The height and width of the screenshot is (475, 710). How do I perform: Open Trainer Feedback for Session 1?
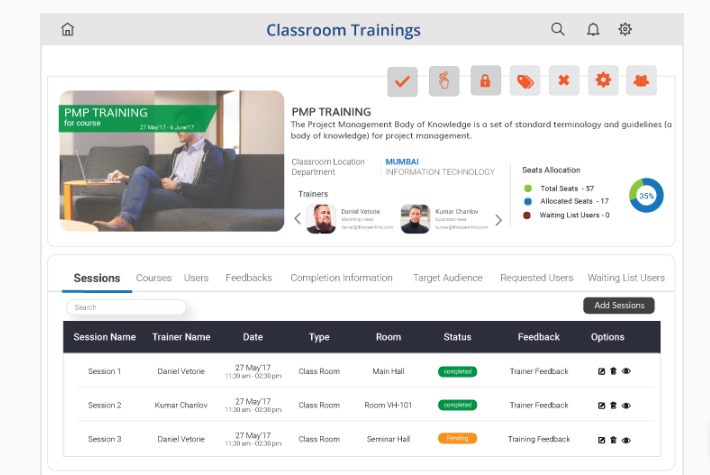pos(539,371)
